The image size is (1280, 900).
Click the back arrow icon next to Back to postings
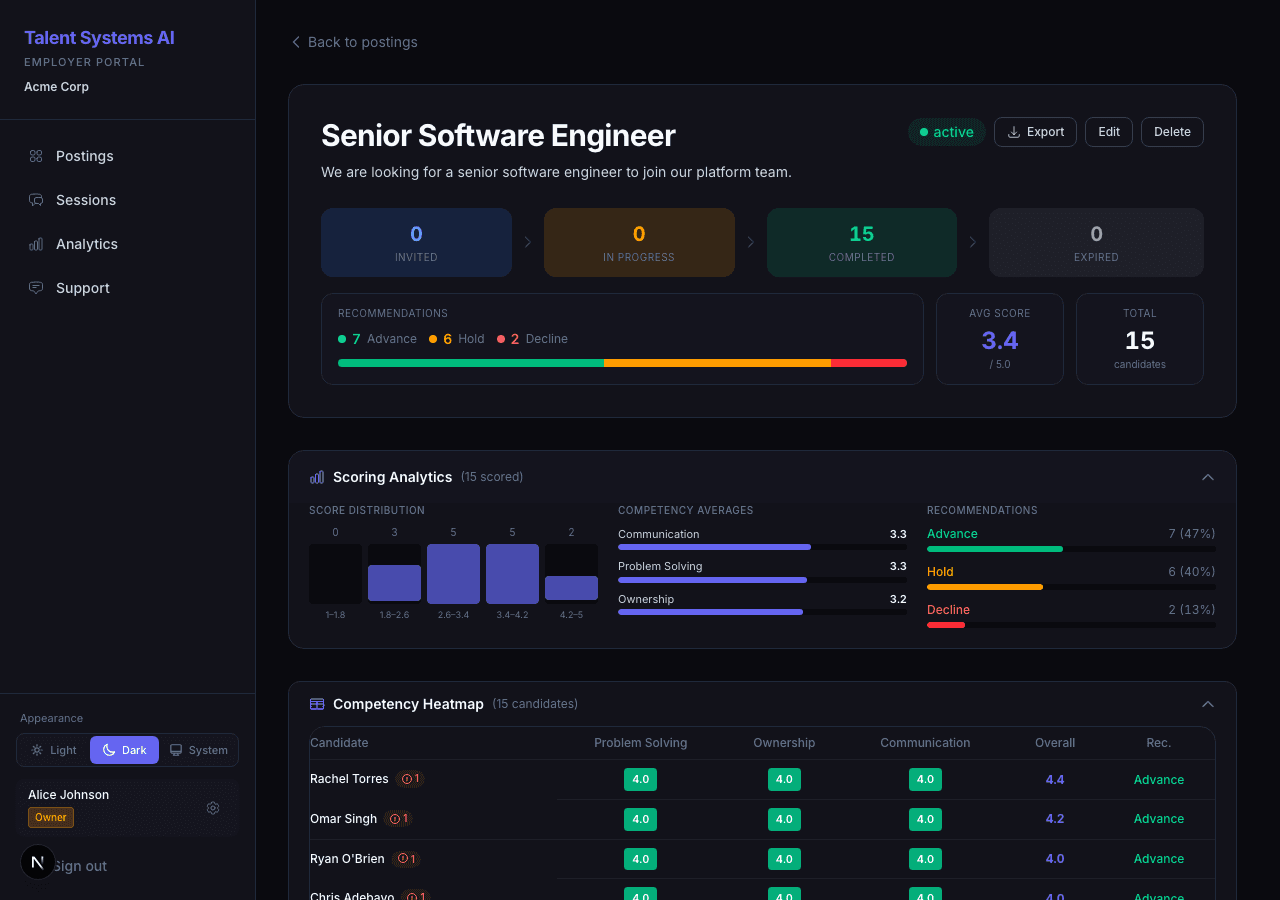(296, 42)
